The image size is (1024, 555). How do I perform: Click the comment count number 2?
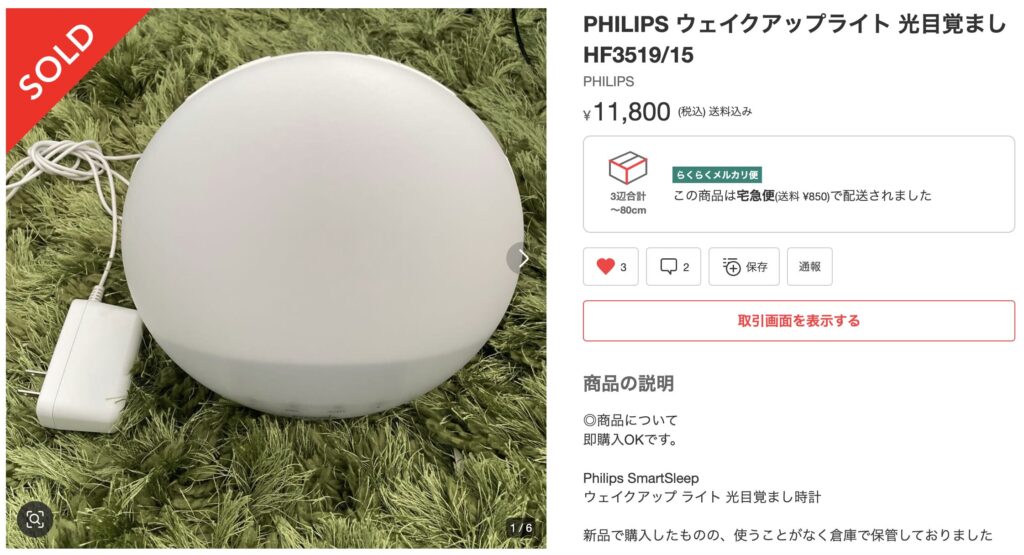click(686, 267)
